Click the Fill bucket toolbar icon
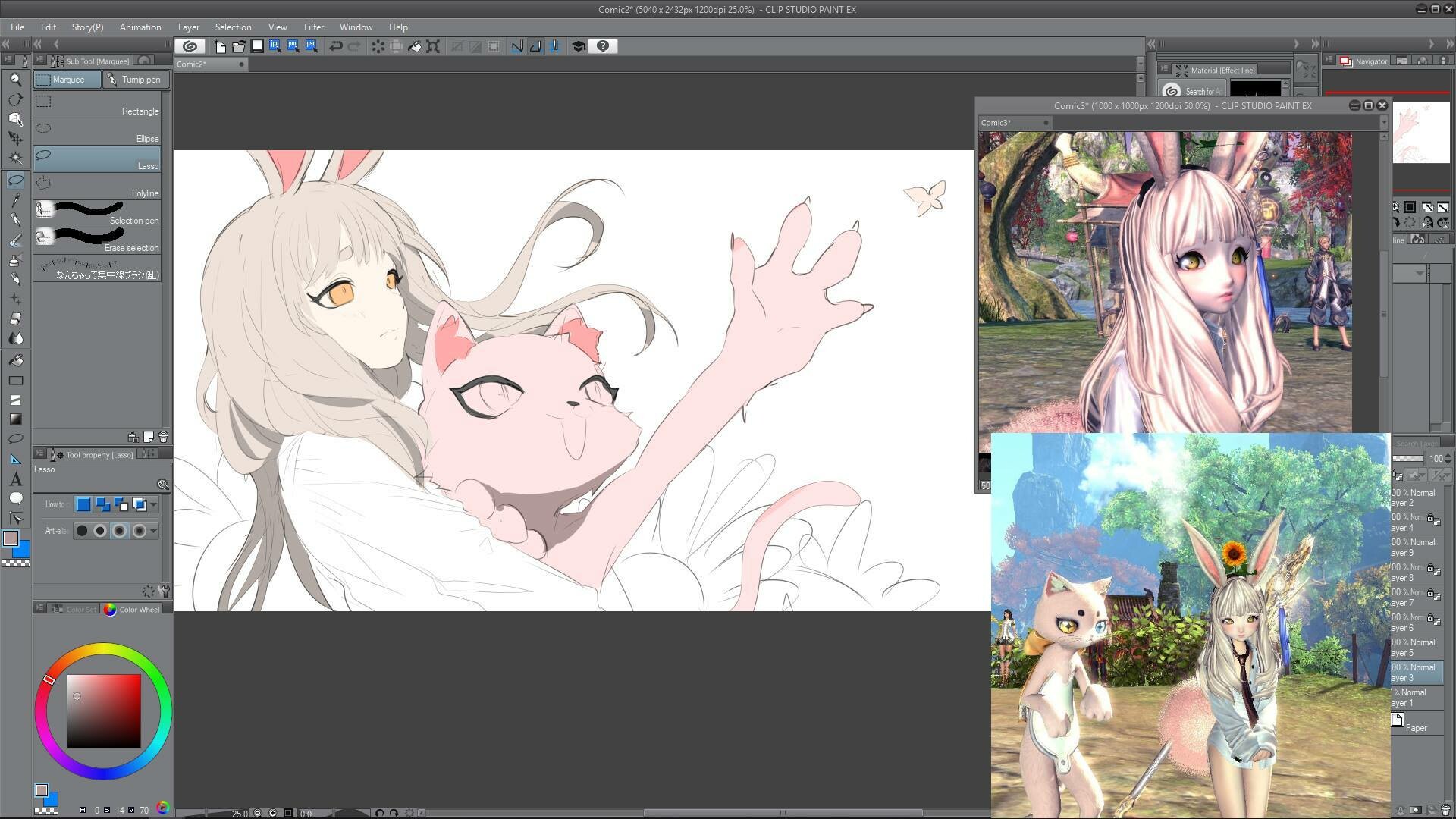 tap(415, 46)
